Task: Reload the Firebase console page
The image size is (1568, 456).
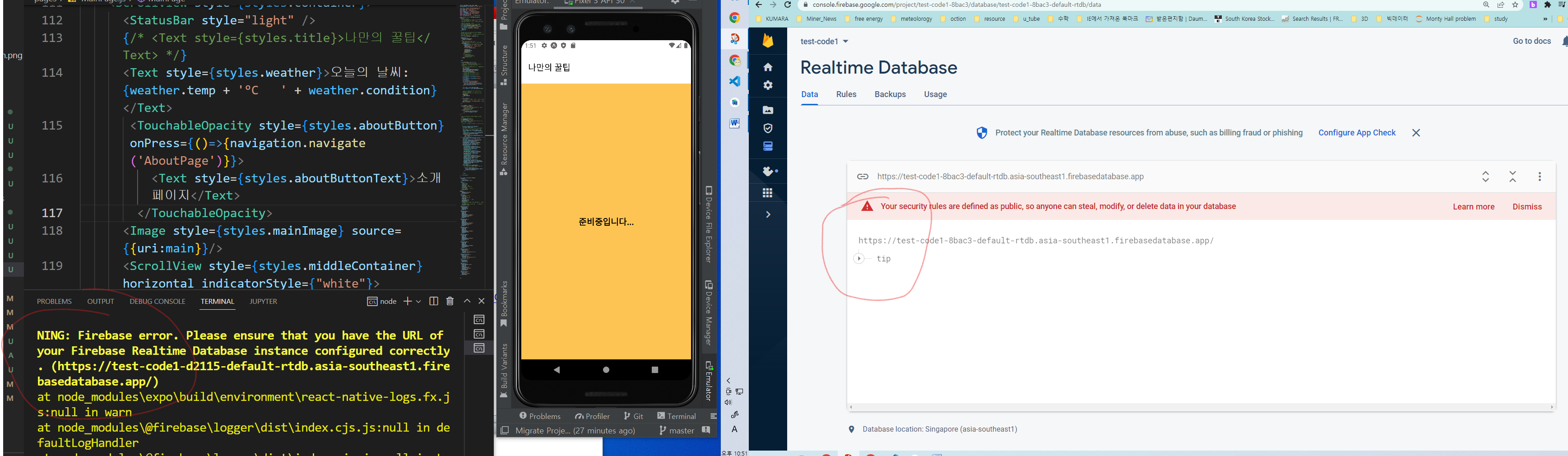Action: coord(787,5)
